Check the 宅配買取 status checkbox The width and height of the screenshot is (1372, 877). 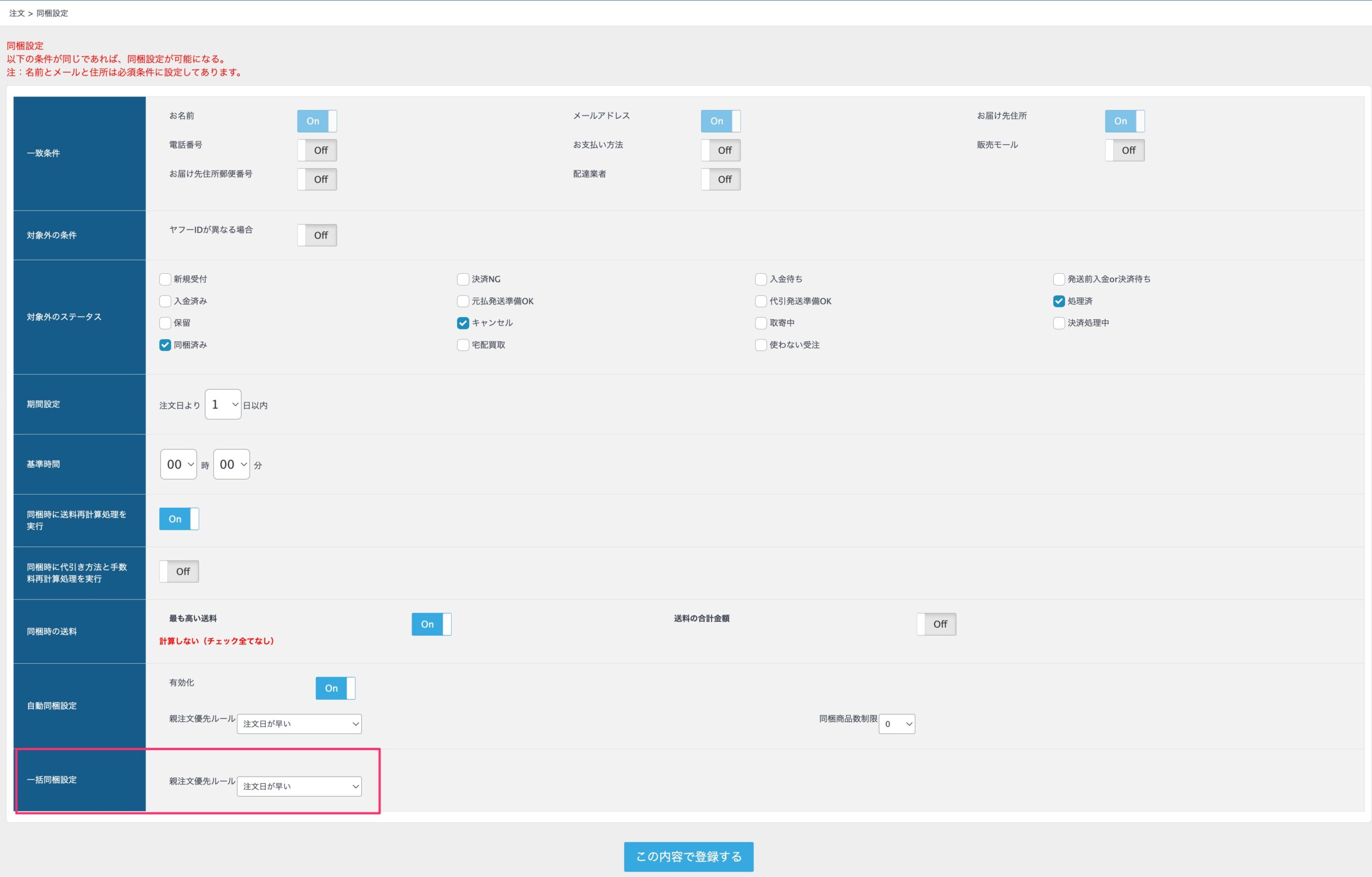pos(463,345)
